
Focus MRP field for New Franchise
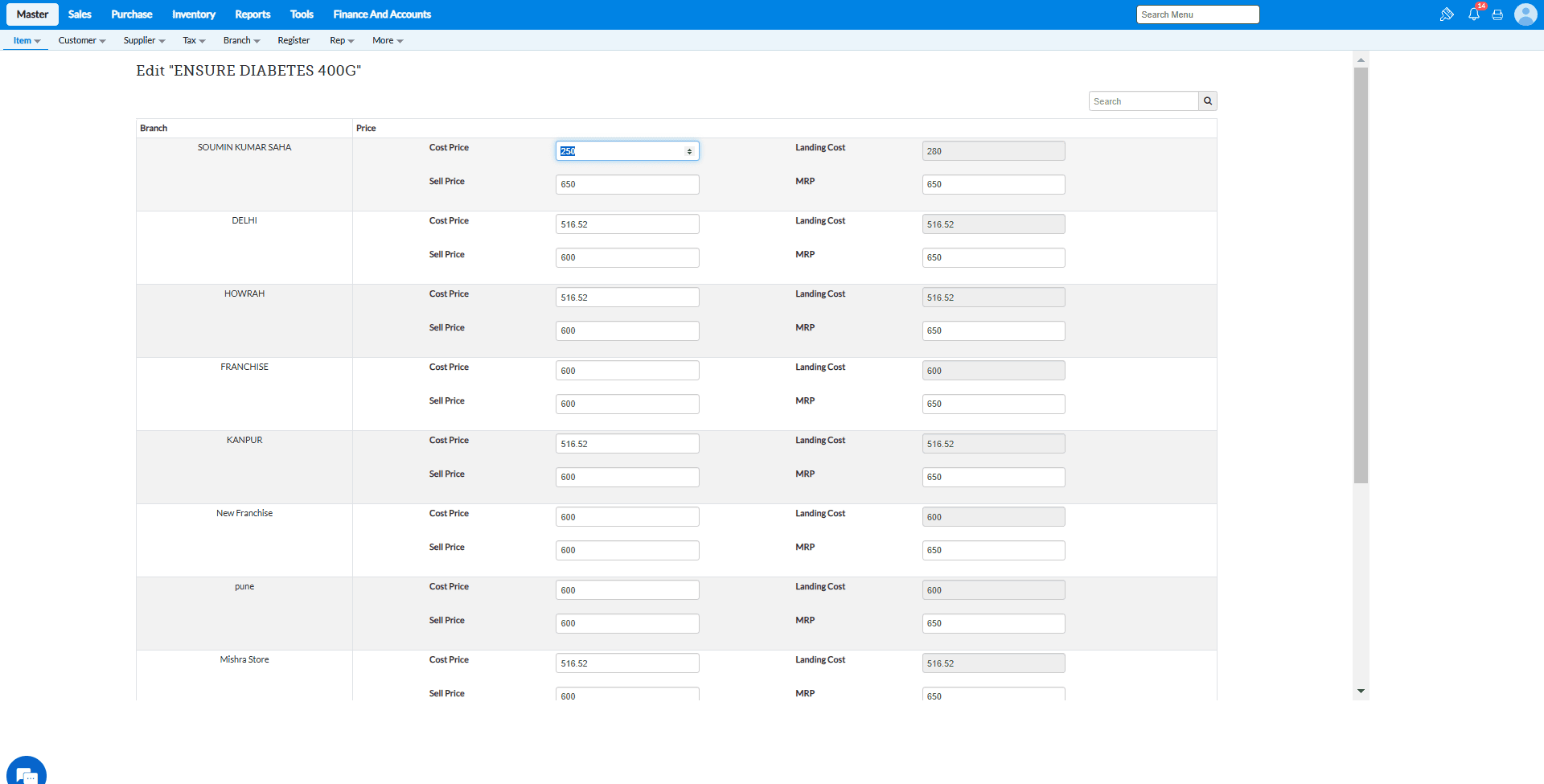click(x=993, y=550)
